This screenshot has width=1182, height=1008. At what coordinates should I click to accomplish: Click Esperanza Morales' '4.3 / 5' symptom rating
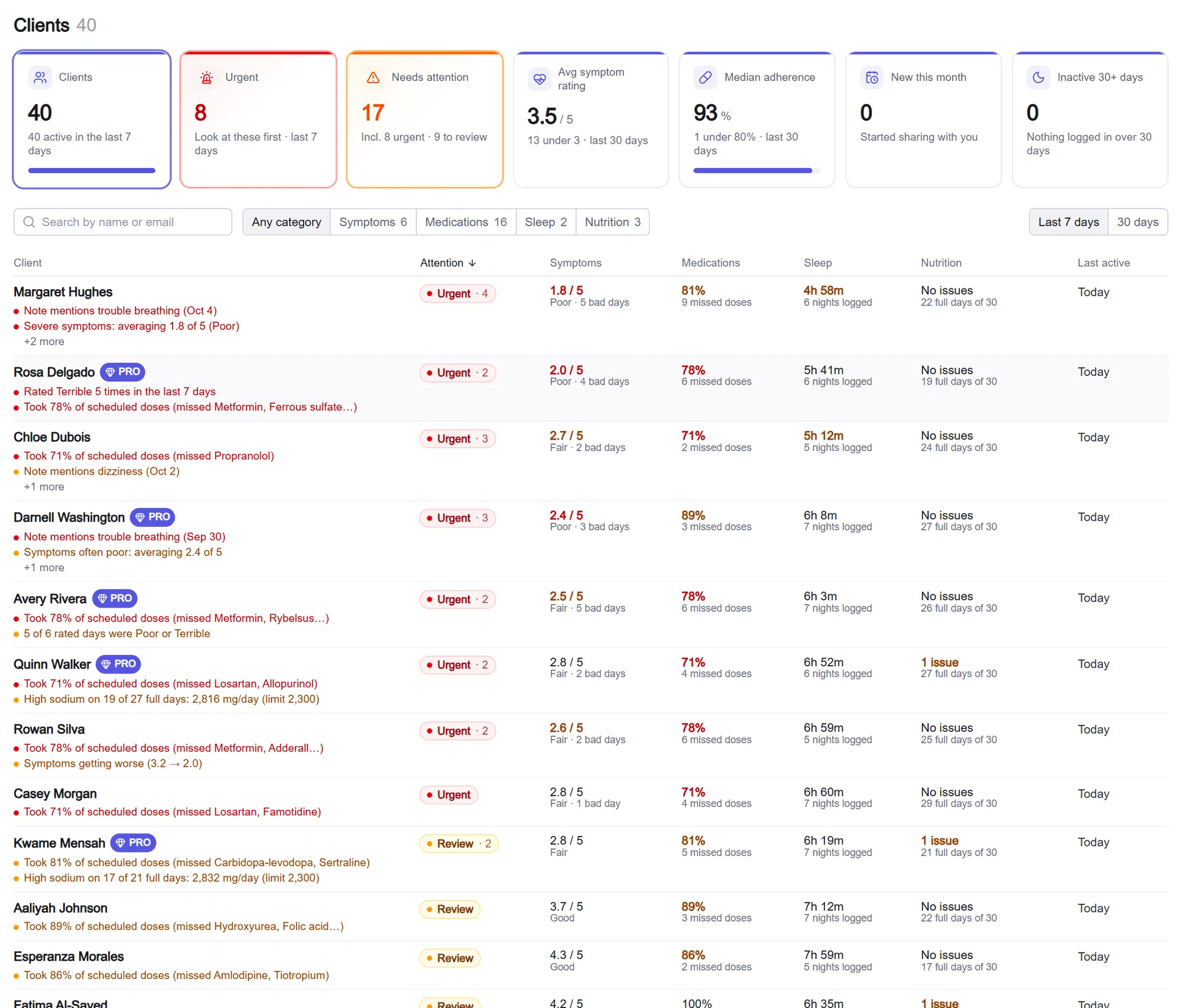(566, 955)
